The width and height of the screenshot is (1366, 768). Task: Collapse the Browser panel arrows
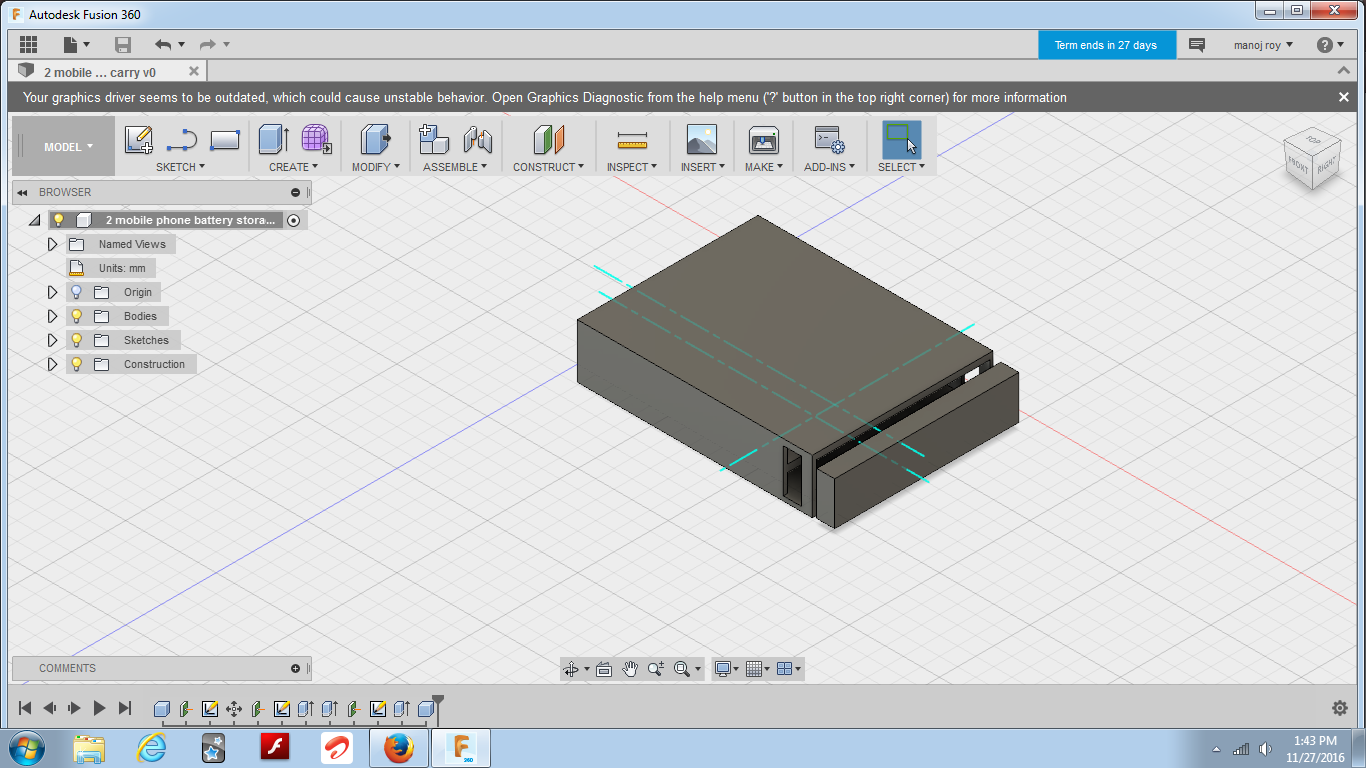(x=22, y=192)
